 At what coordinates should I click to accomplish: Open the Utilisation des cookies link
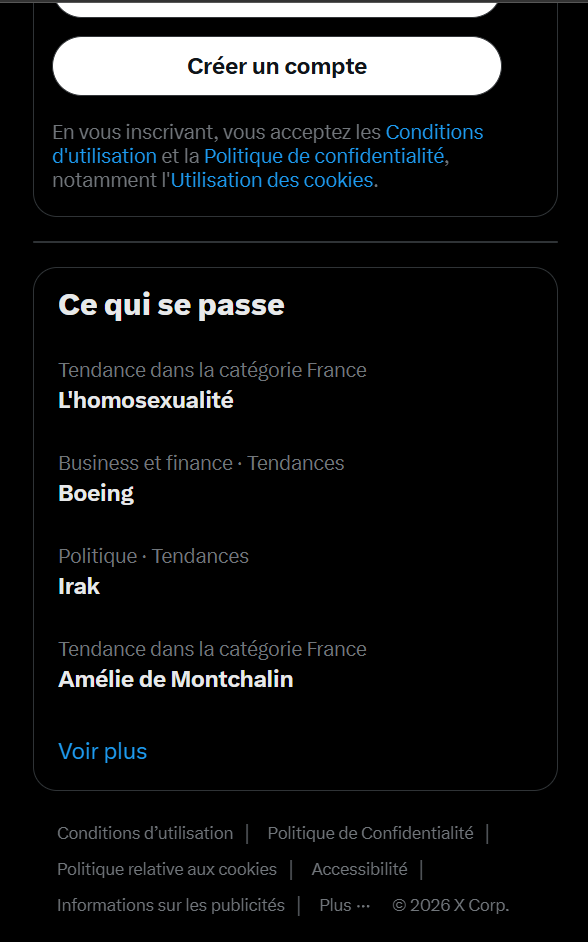pos(272,180)
